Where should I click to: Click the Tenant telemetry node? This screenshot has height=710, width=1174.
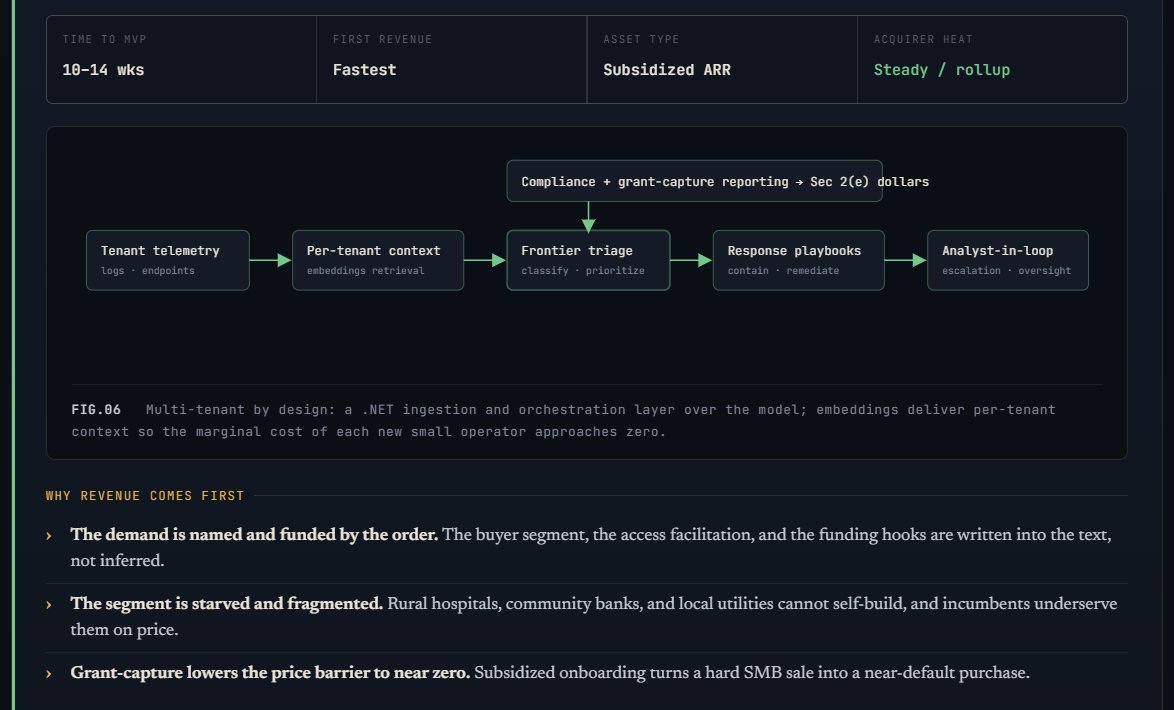(x=168, y=260)
